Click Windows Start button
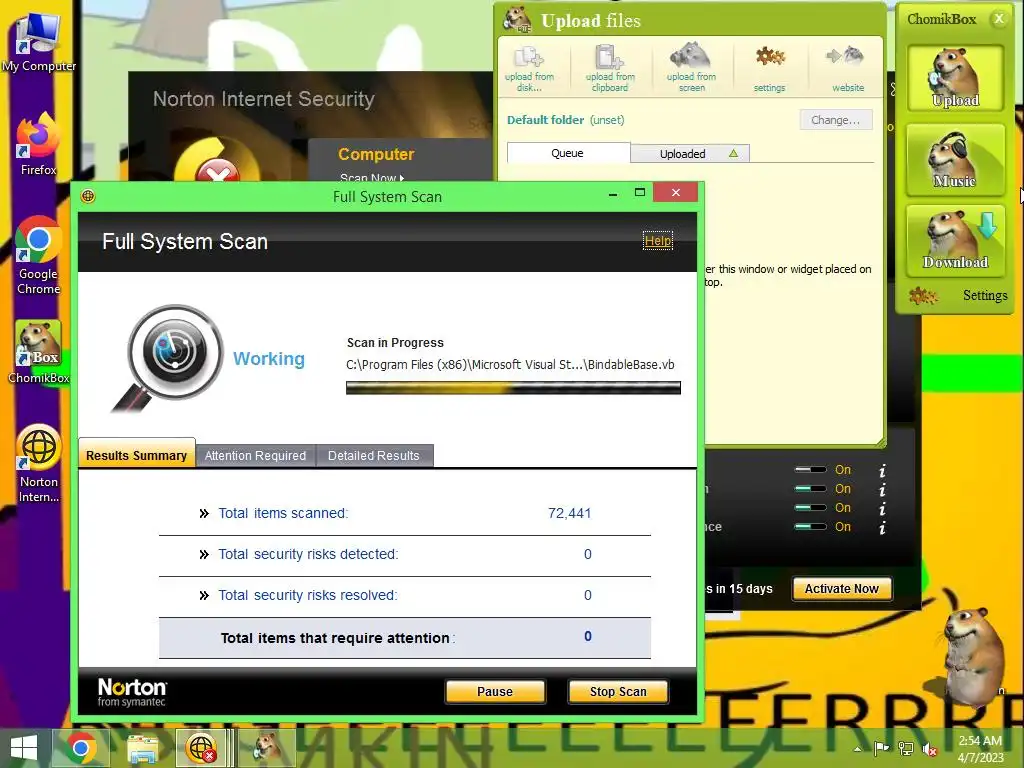 coord(24,748)
